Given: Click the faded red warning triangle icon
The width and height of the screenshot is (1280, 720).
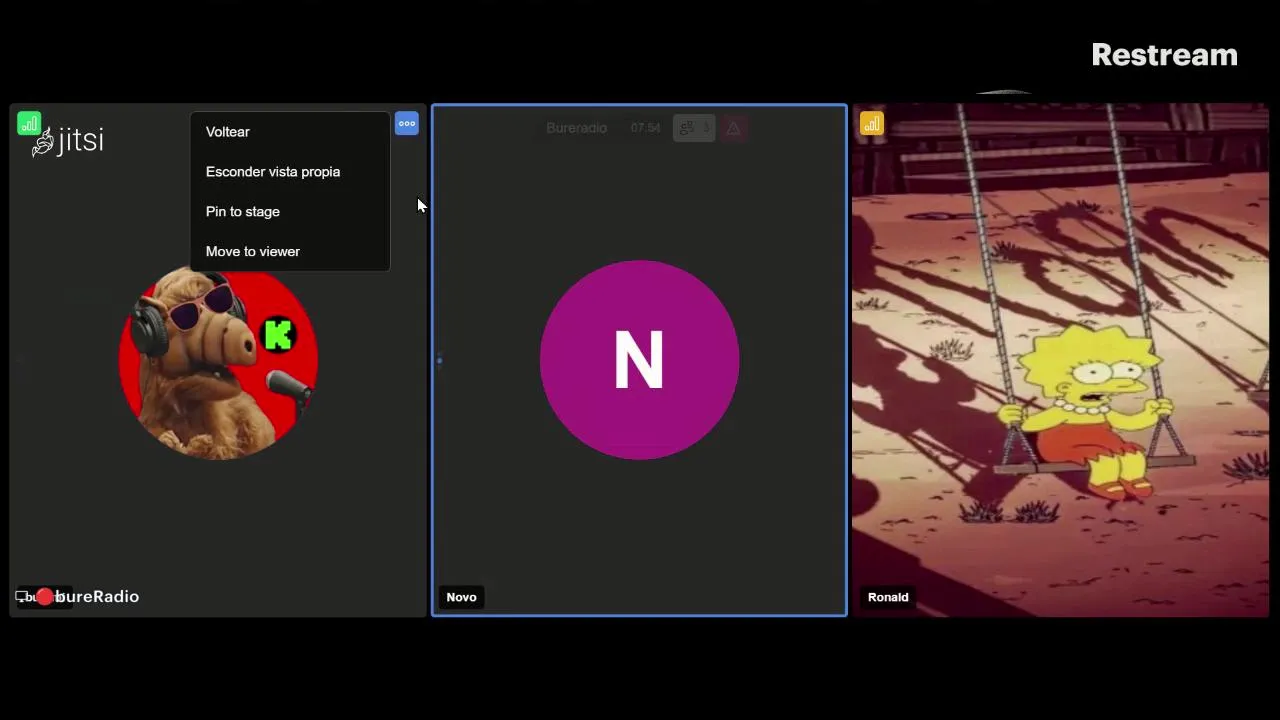Looking at the screenshot, I should (733, 128).
